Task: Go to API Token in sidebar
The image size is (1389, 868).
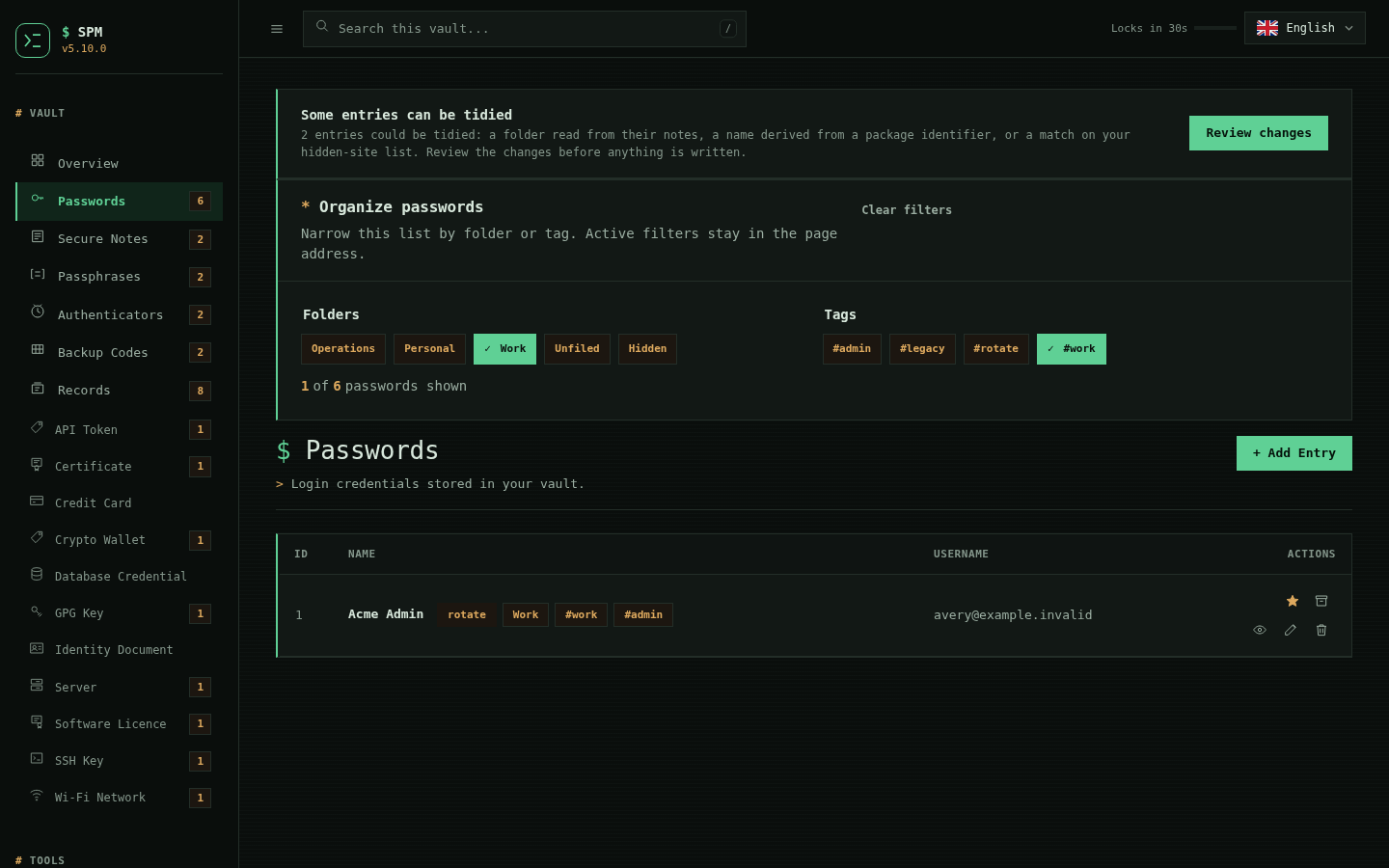Action: (x=120, y=429)
